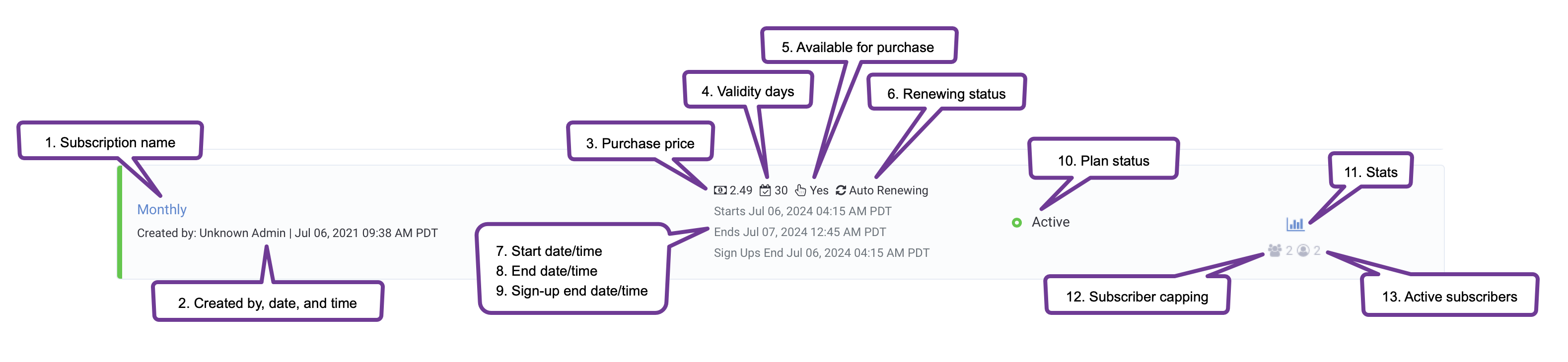The image size is (1568, 362).
Task: Click the Created by Unknown Admin text
Action: pyautogui.click(x=211, y=233)
